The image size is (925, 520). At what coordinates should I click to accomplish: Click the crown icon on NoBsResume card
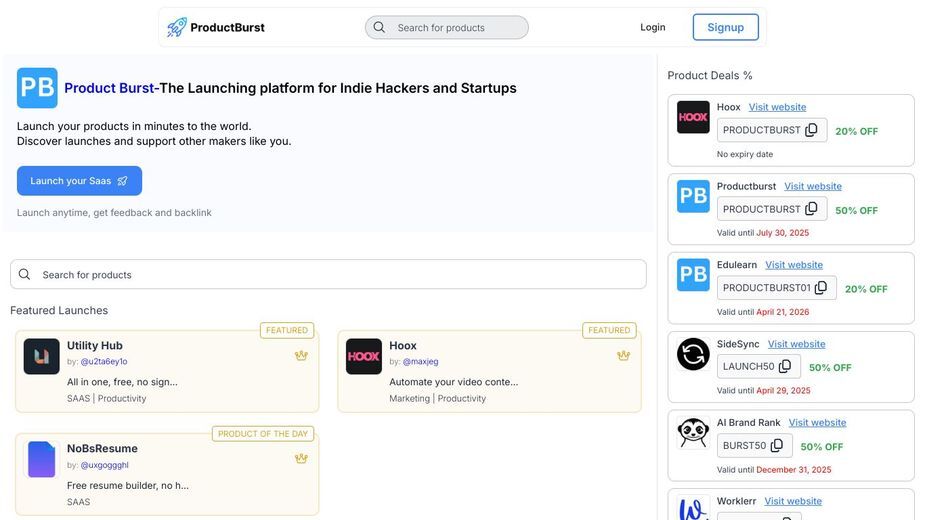click(x=301, y=459)
